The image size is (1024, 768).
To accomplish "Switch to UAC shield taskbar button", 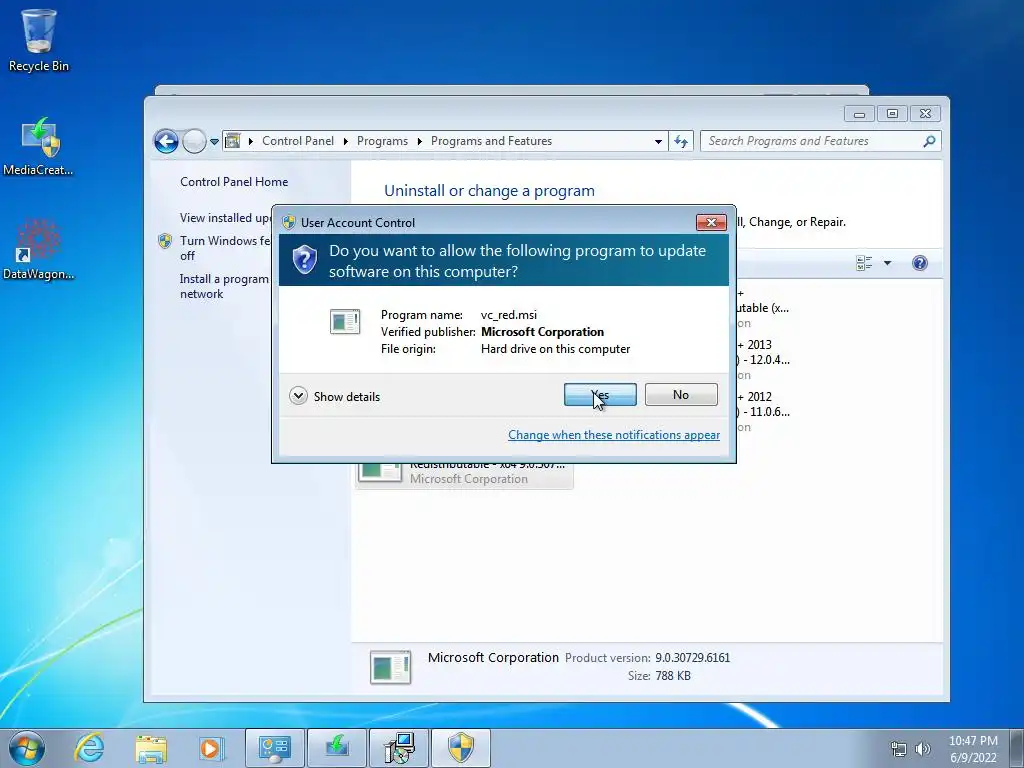I will point(460,748).
